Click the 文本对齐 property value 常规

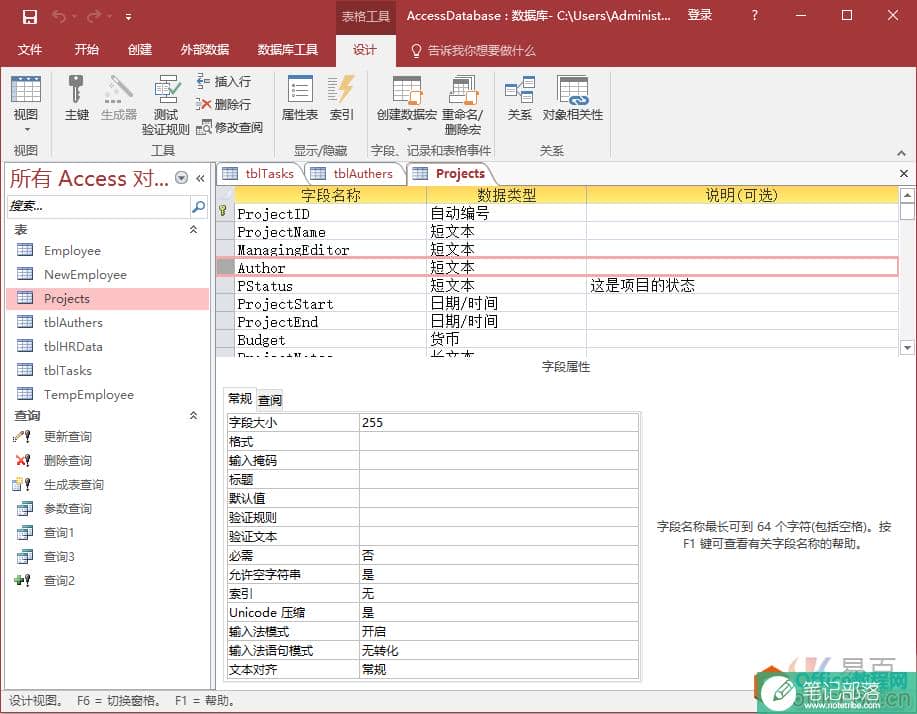click(499, 670)
